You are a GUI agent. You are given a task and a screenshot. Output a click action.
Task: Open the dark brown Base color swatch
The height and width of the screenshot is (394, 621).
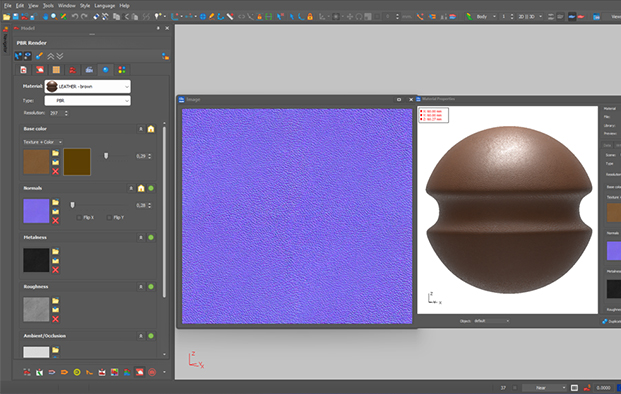click(x=77, y=162)
